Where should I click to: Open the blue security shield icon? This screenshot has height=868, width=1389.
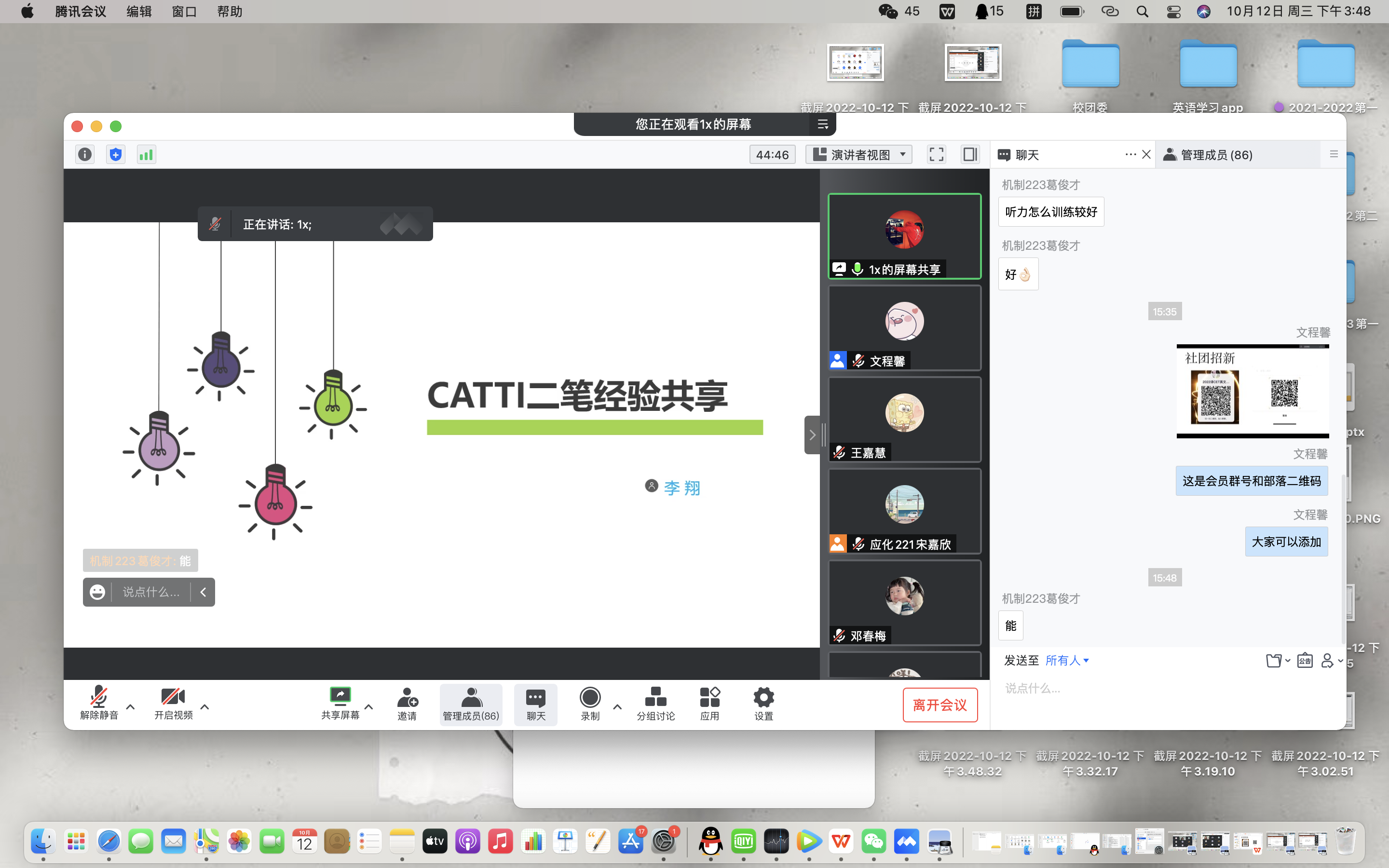tap(116, 154)
